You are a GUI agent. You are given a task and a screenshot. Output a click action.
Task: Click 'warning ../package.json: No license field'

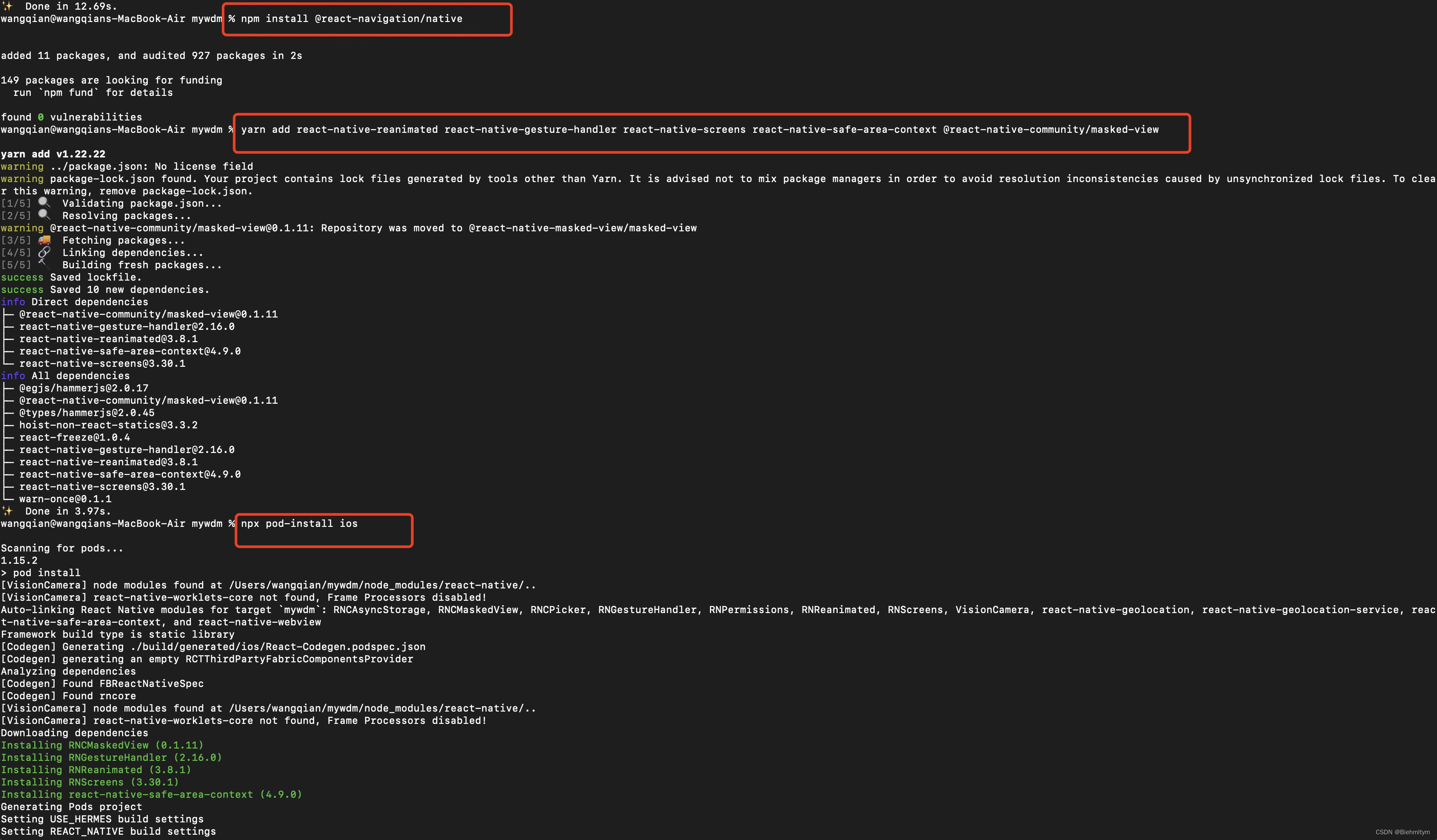coord(127,166)
